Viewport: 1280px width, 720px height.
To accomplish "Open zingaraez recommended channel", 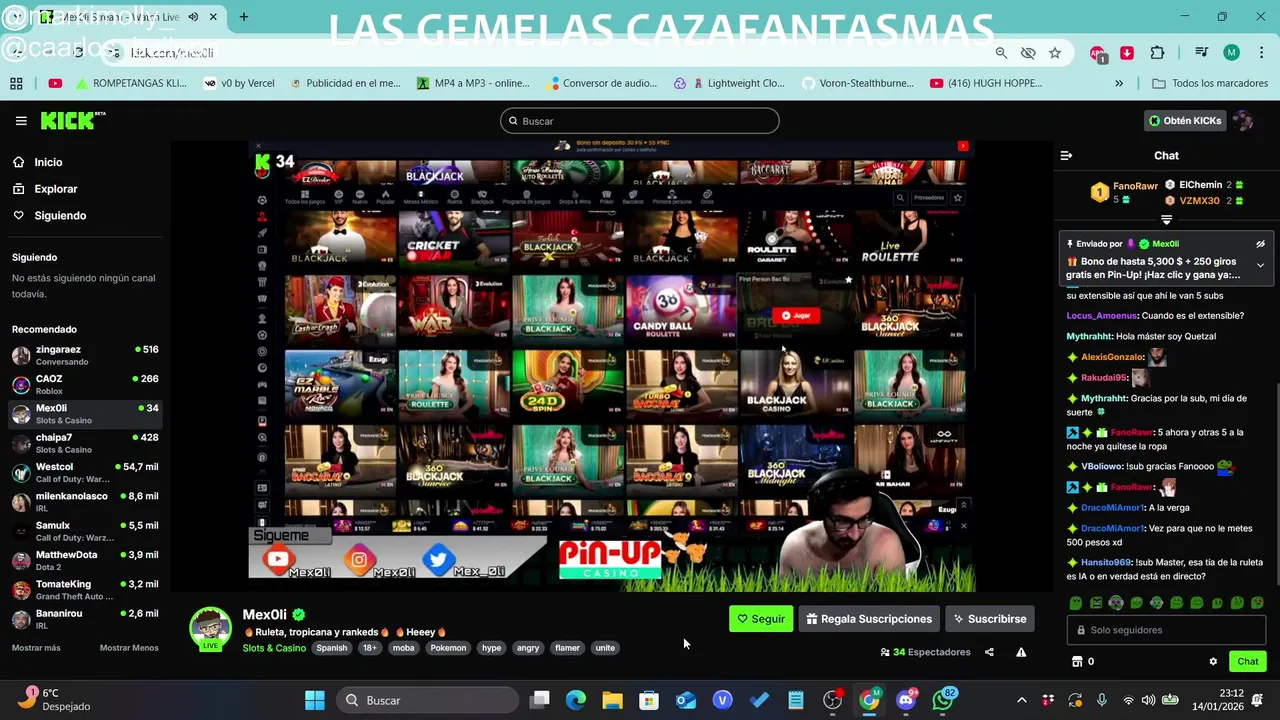I will [85, 355].
